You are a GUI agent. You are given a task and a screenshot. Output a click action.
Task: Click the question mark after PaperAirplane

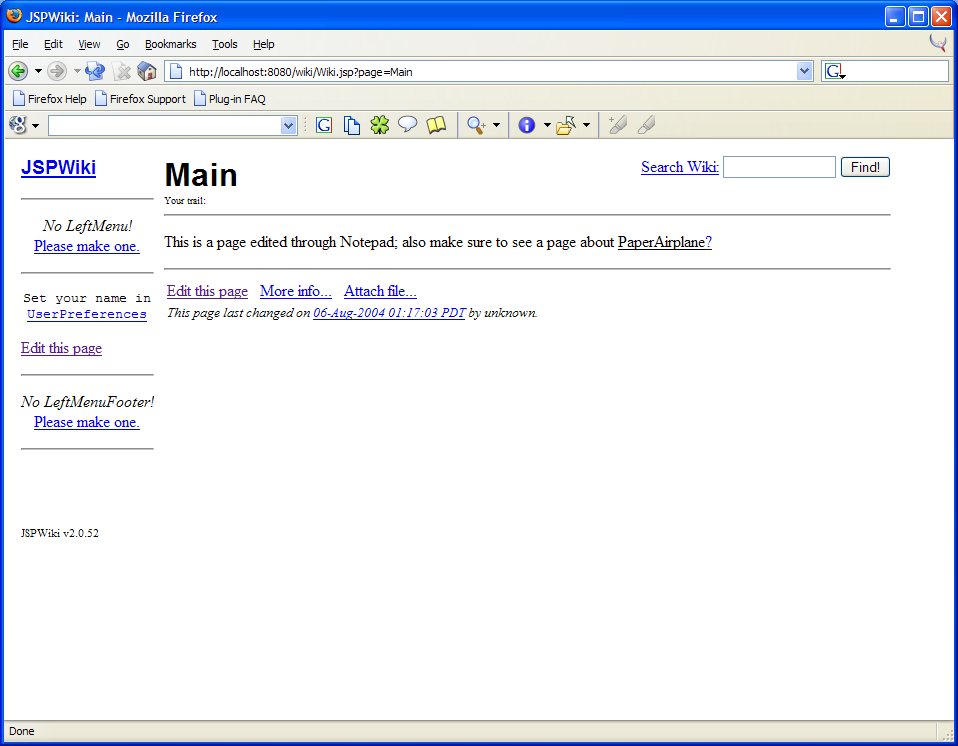[x=709, y=243]
